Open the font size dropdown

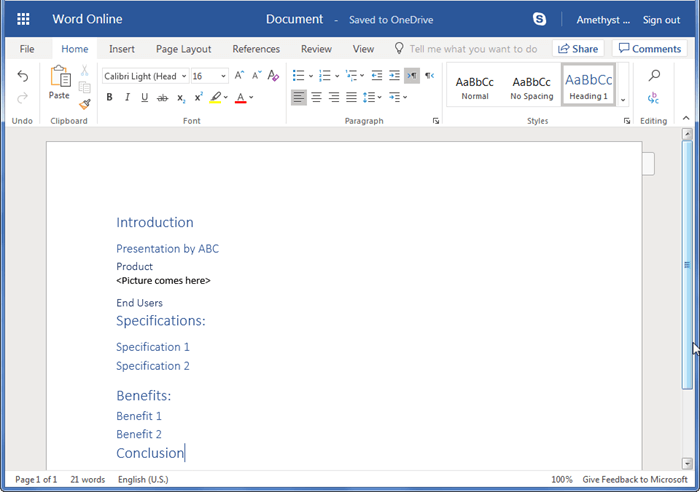tap(223, 76)
